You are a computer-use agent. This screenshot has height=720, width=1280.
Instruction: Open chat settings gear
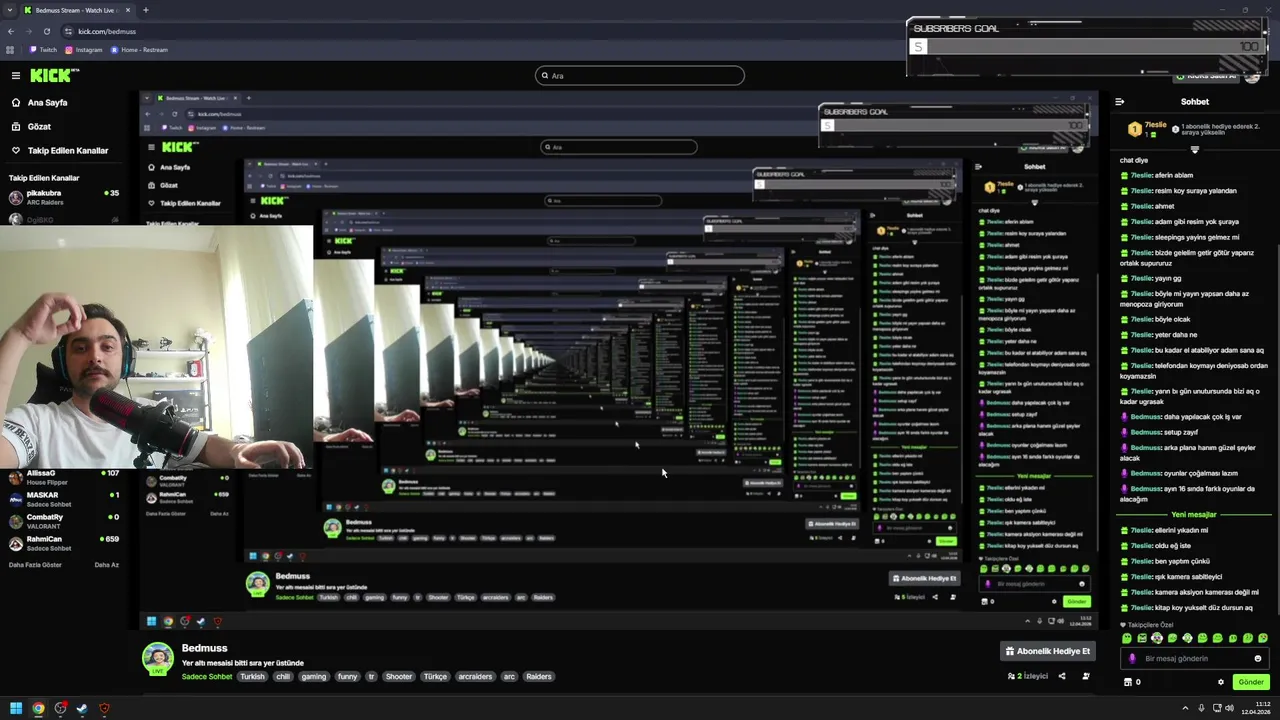tap(1220, 682)
